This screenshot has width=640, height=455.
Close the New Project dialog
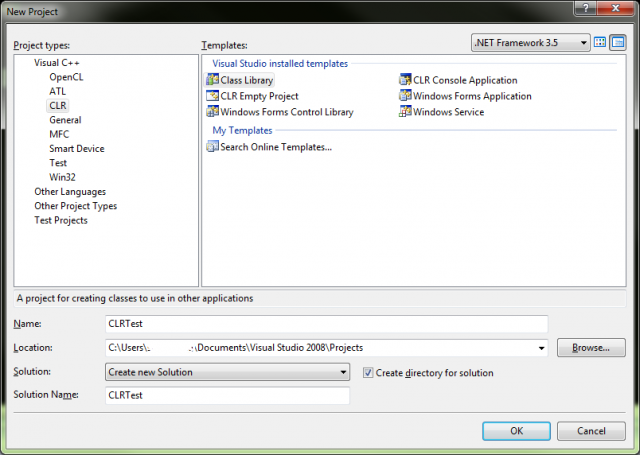[x=616, y=8]
